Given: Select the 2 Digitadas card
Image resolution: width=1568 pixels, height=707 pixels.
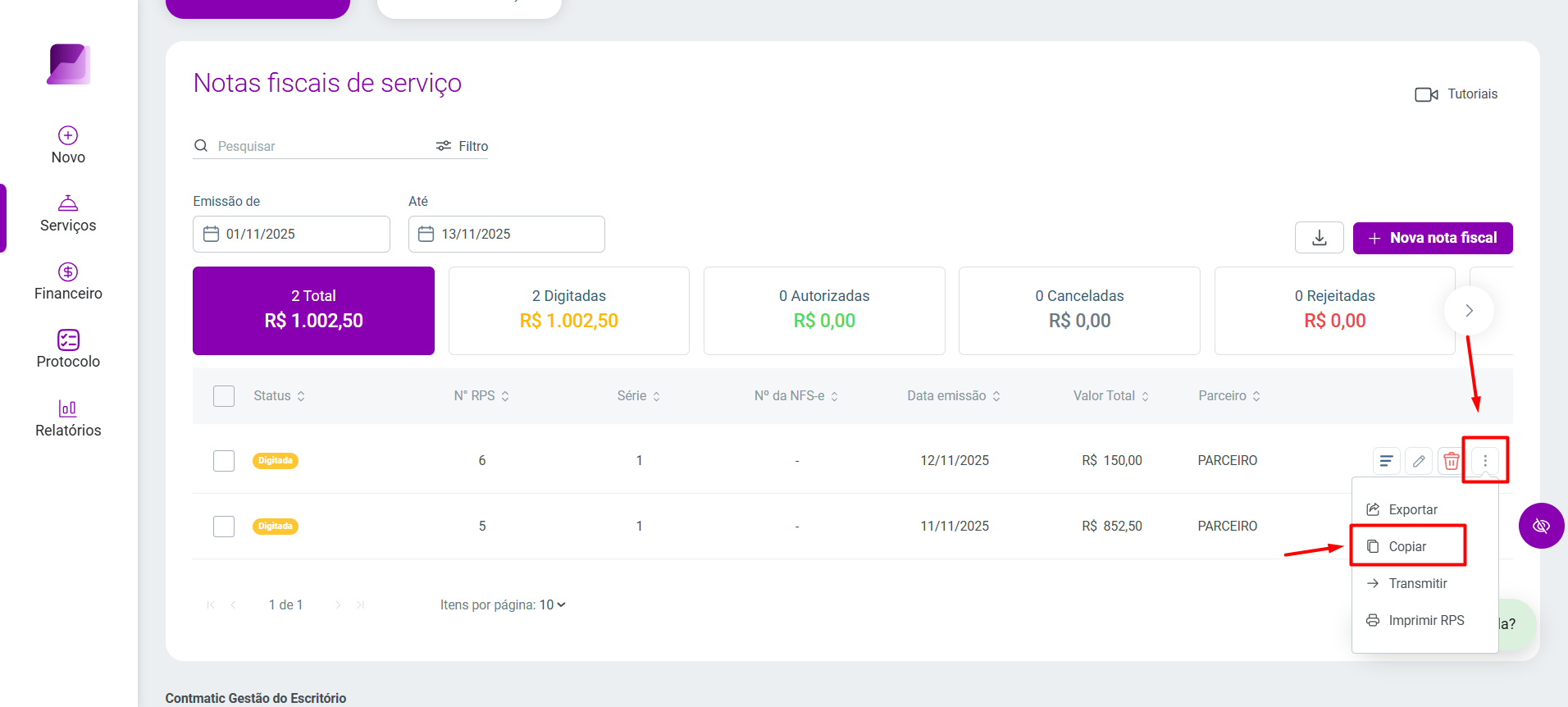Looking at the screenshot, I should coord(569,311).
